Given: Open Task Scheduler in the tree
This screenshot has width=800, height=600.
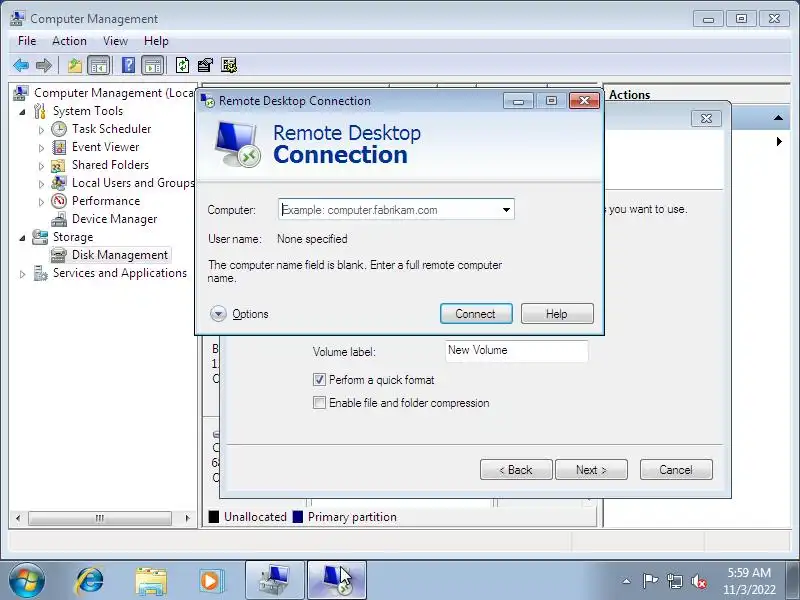Looking at the screenshot, I should tap(111, 129).
